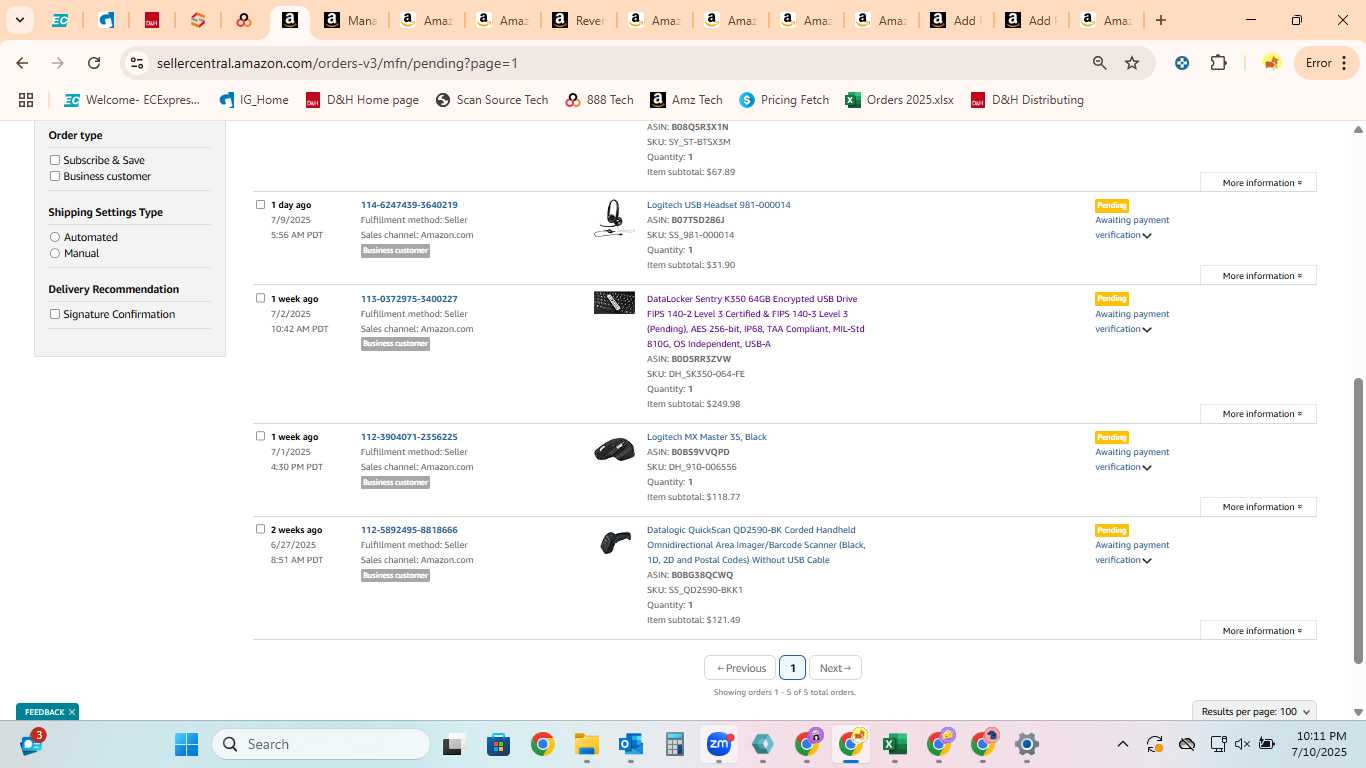Viewport: 1366px width, 768px height.
Task: Open order 113-0372975-3400227 link
Action: click(x=409, y=299)
